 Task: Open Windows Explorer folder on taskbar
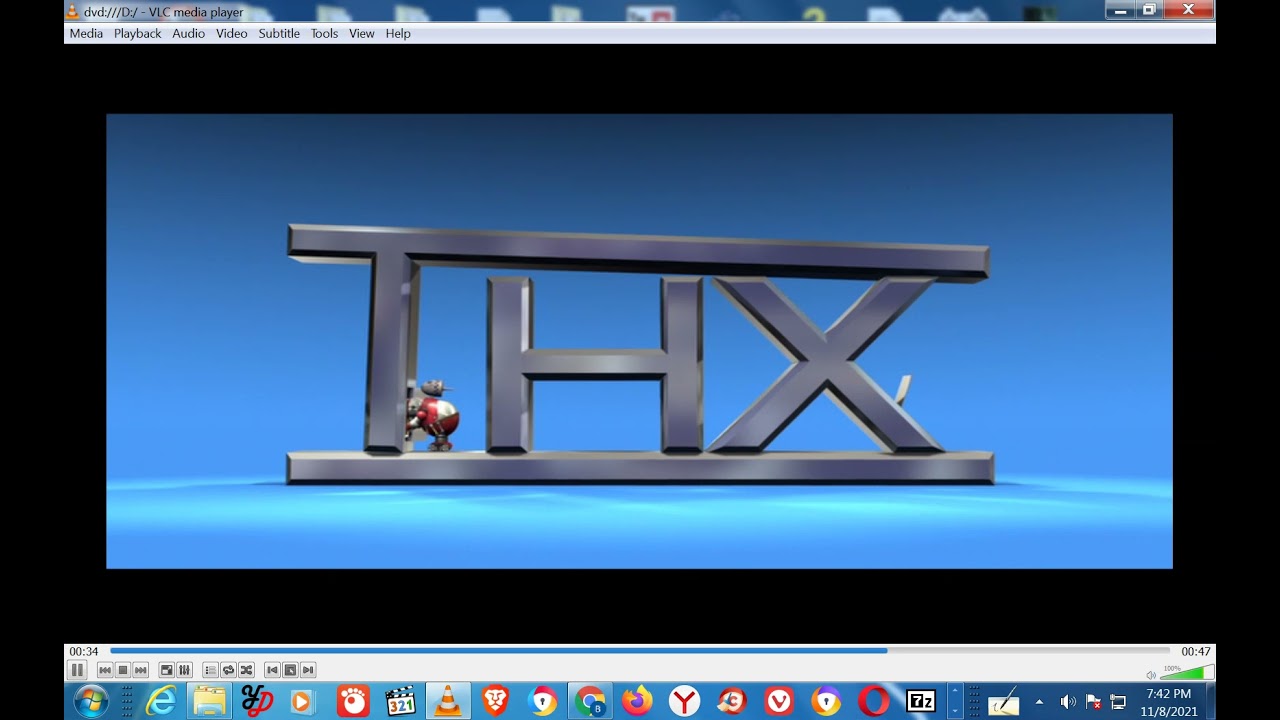coord(209,701)
